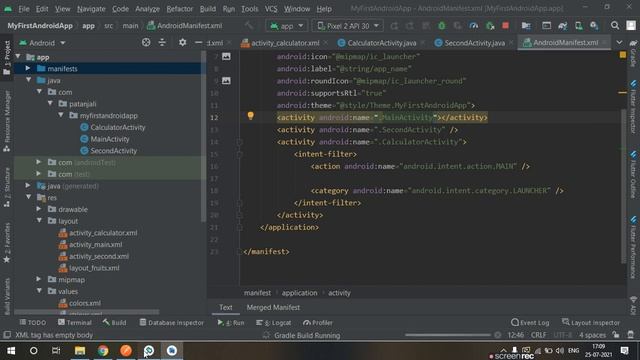This screenshot has height=360, width=640.
Task: Expand the mipmap folder
Action: pyautogui.click(x=39, y=280)
